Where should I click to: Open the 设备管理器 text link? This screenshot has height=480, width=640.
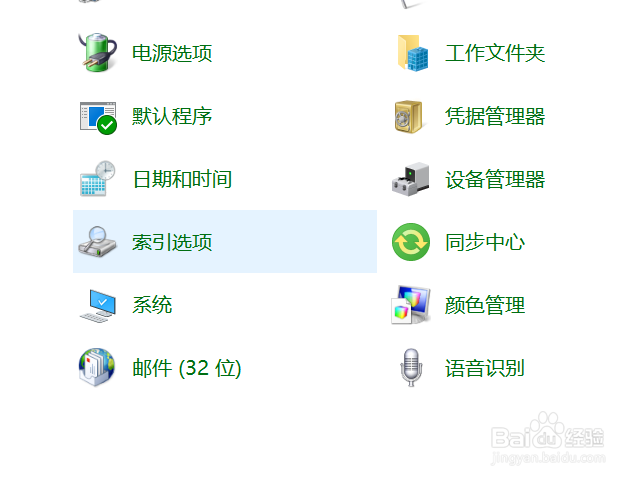(495, 179)
